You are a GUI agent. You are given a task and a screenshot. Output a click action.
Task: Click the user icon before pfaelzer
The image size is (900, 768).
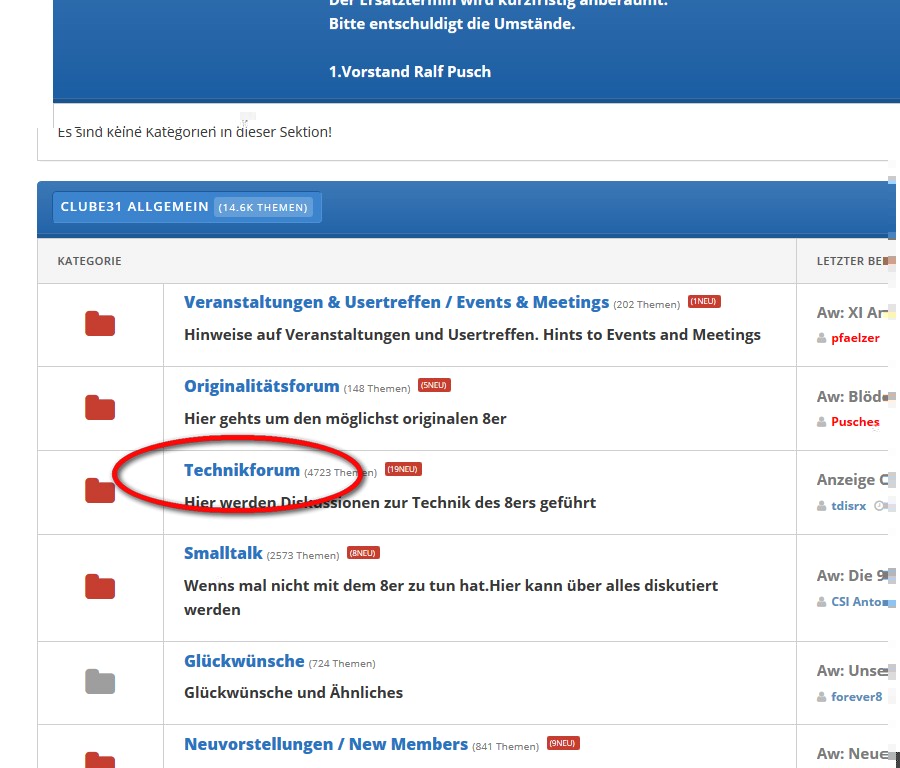click(822, 338)
